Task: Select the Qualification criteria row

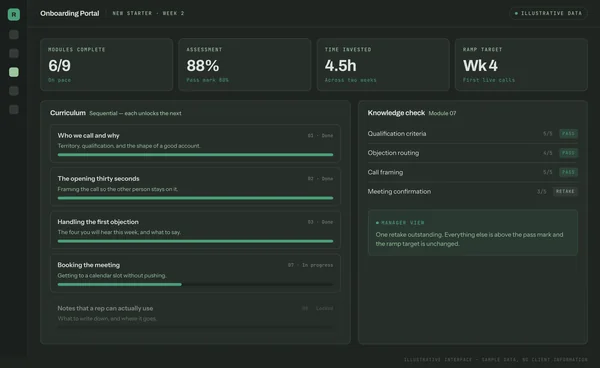Action: pyautogui.click(x=473, y=134)
